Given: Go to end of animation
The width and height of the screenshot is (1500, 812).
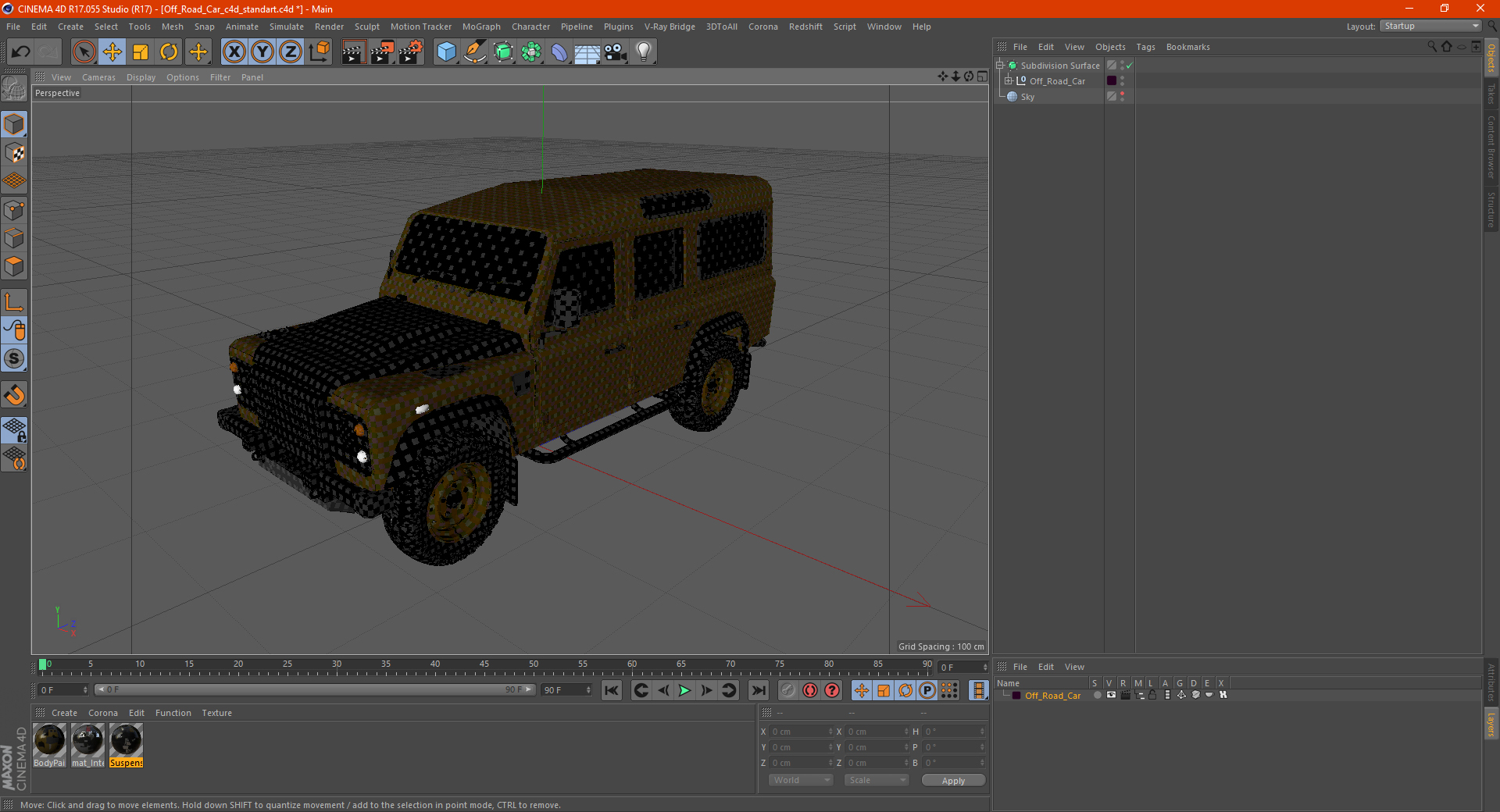Looking at the screenshot, I should [x=759, y=690].
